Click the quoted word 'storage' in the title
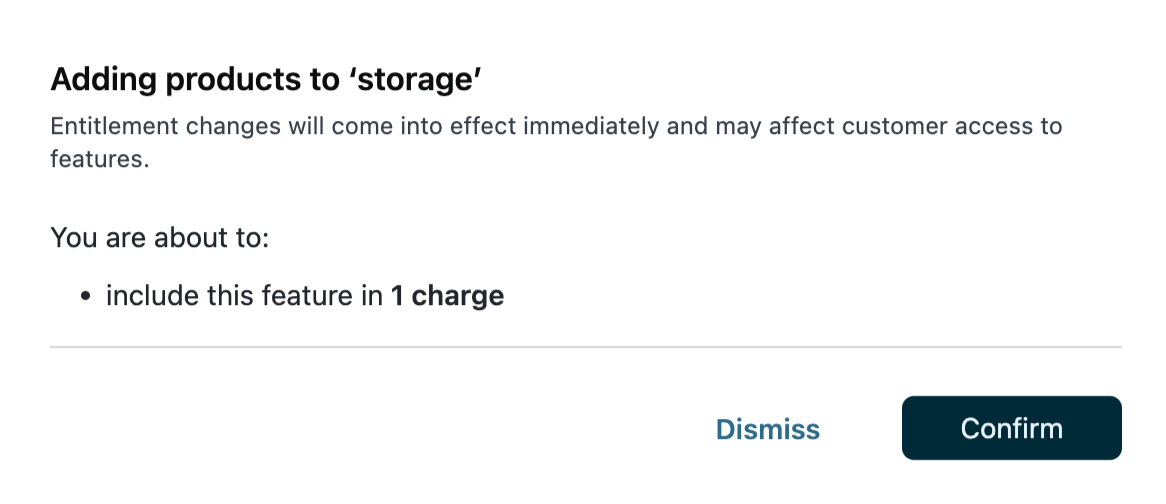This screenshot has width=1166, height=504. [418, 80]
